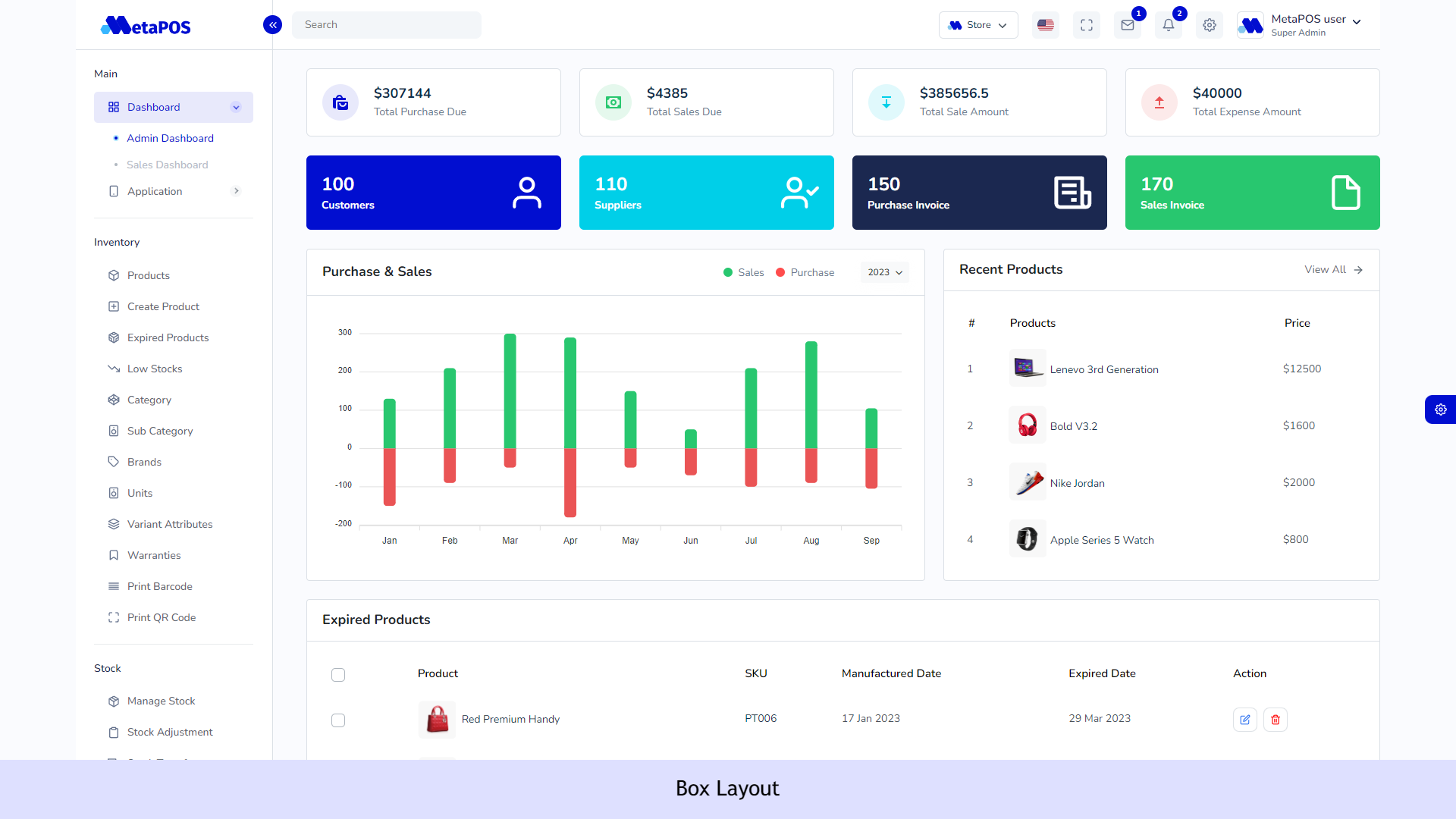Toggle the Purchase series in chart legend
Viewport: 1456px width, 819px height.
805,272
